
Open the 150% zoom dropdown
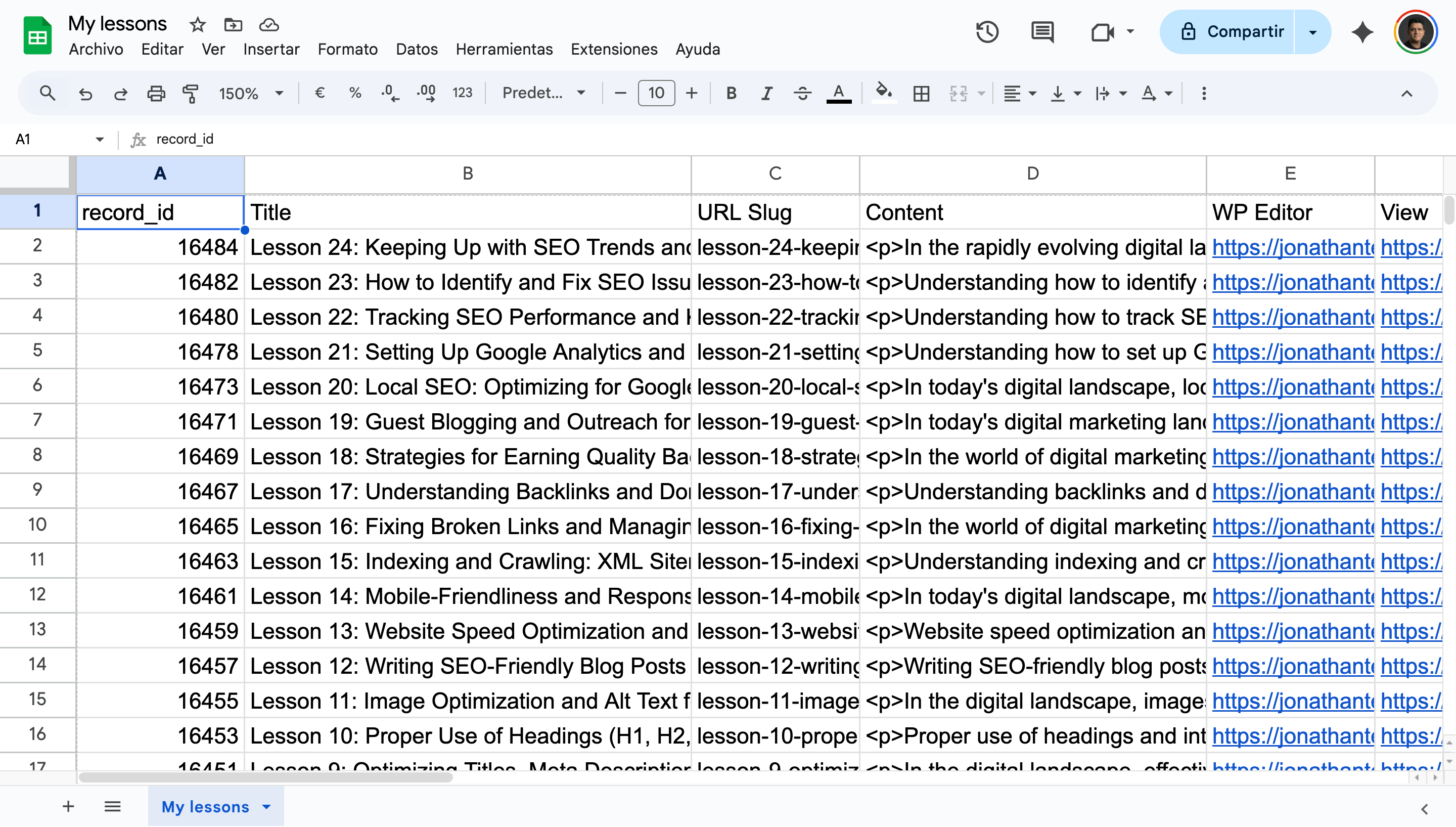click(250, 93)
